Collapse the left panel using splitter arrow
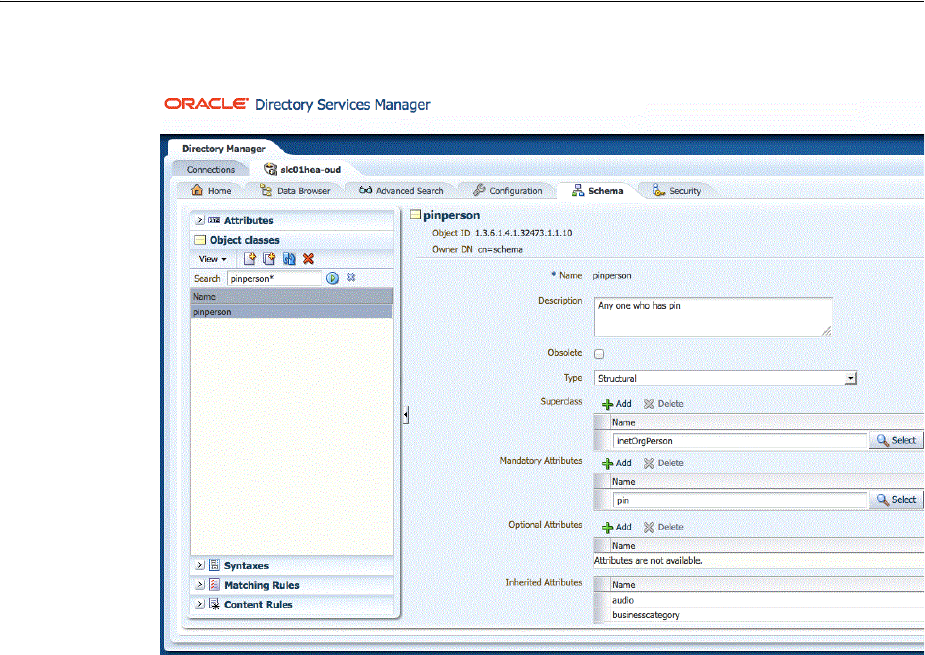This screenshot has width=925, height=655. (406, 415)
